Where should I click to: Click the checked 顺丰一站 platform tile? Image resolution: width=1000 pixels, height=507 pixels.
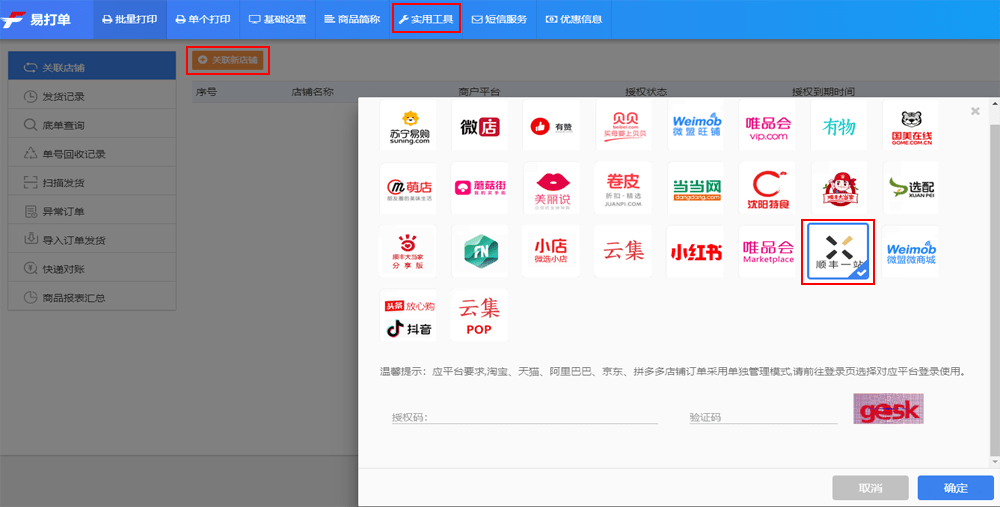839,251
